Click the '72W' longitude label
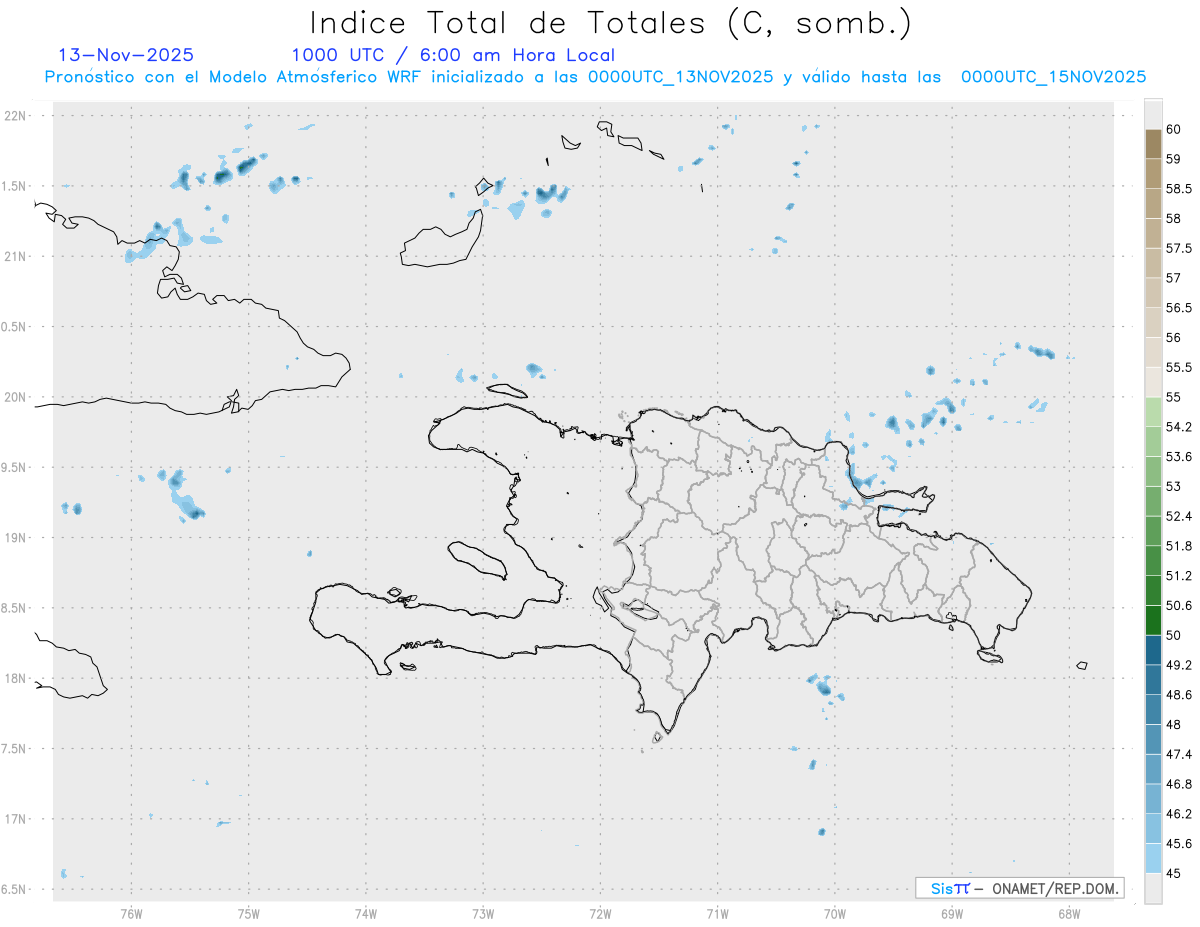Image resolution: width=1200 pixels, height=927 pixels. click(x=600, y=914)
